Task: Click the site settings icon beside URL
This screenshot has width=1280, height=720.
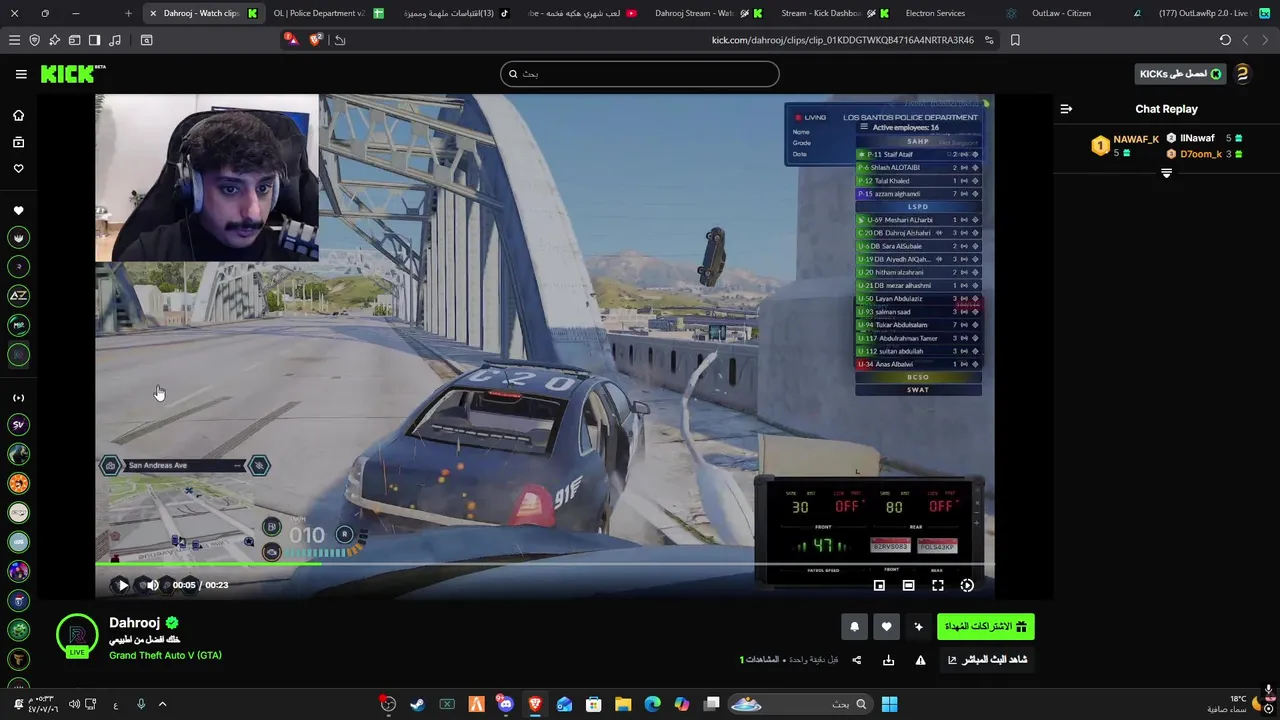Action: (989, 40)
